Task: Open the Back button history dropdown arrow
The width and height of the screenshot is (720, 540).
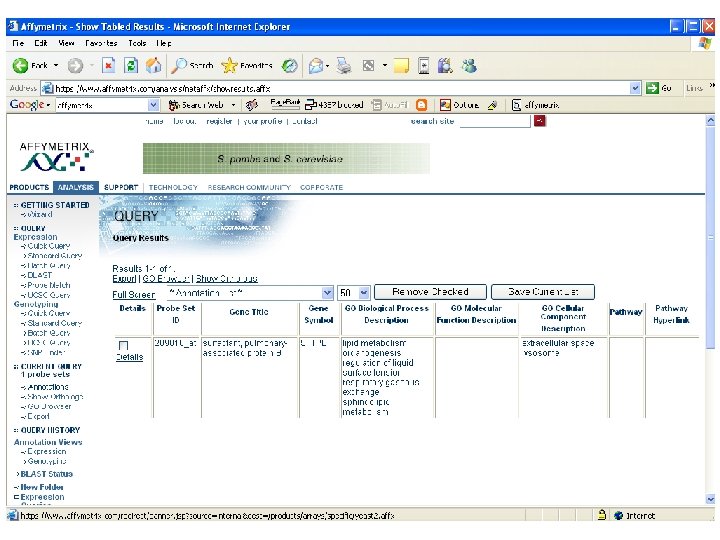Action: pos(56,66)
